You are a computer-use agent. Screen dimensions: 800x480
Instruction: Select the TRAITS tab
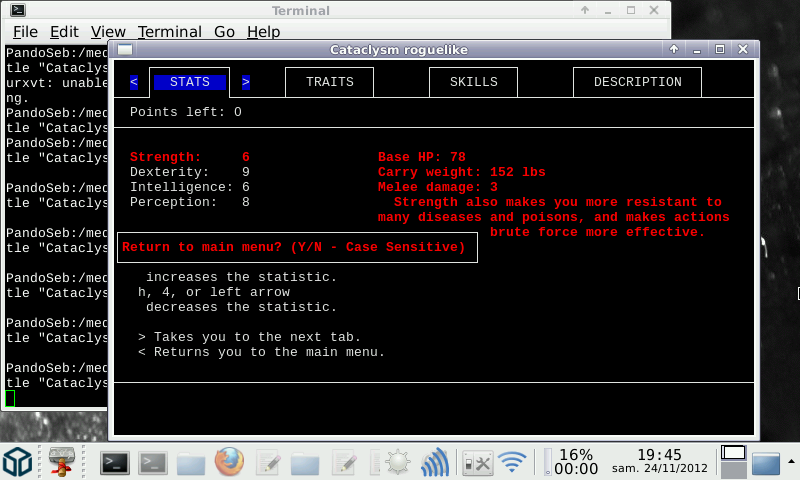pos(330,82)
